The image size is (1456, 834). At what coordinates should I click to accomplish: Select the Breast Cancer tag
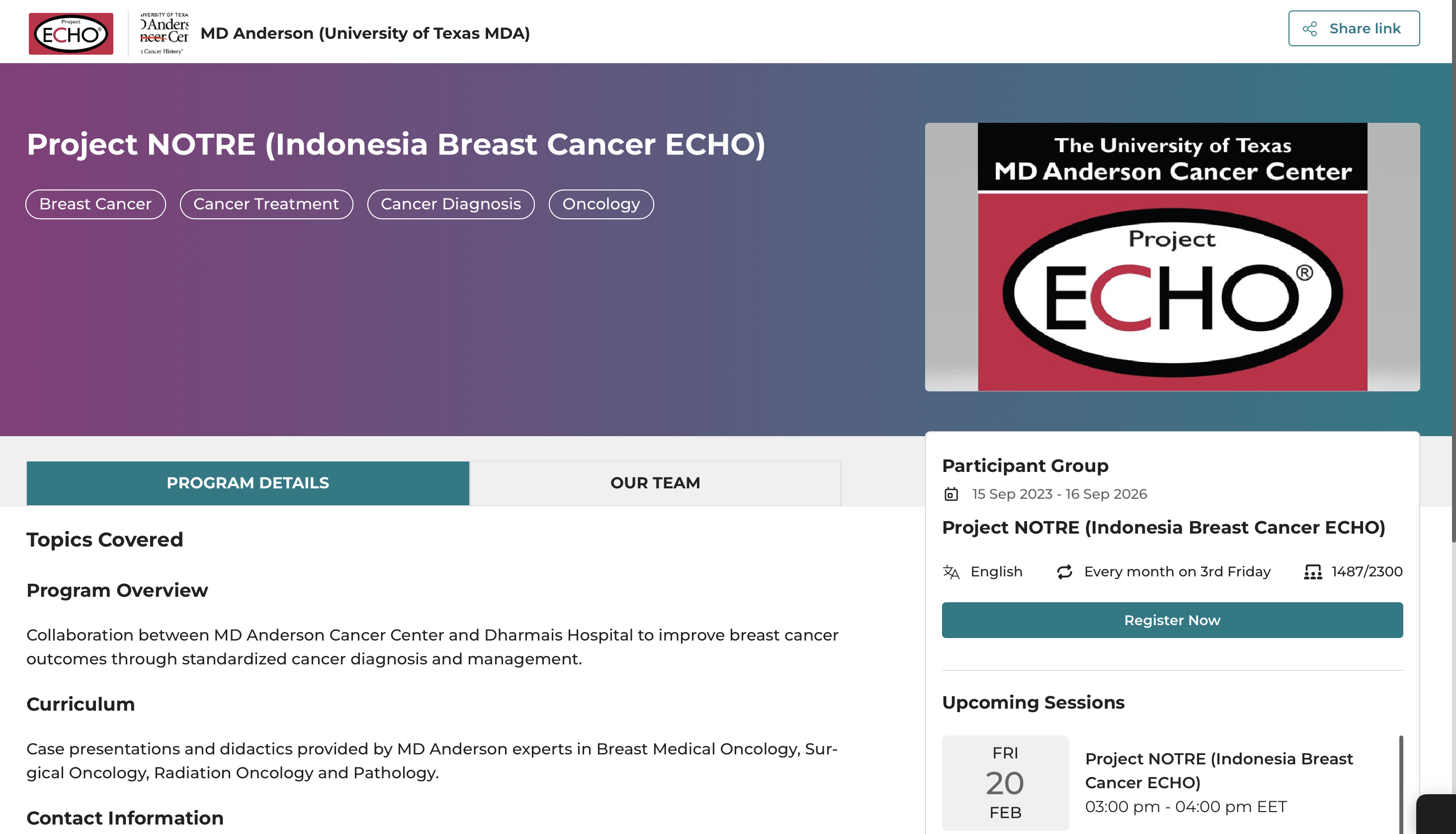95,204
